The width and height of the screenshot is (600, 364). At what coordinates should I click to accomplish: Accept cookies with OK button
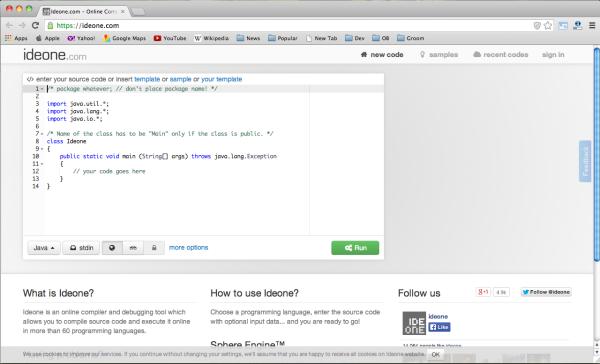[x=435, y=354]
